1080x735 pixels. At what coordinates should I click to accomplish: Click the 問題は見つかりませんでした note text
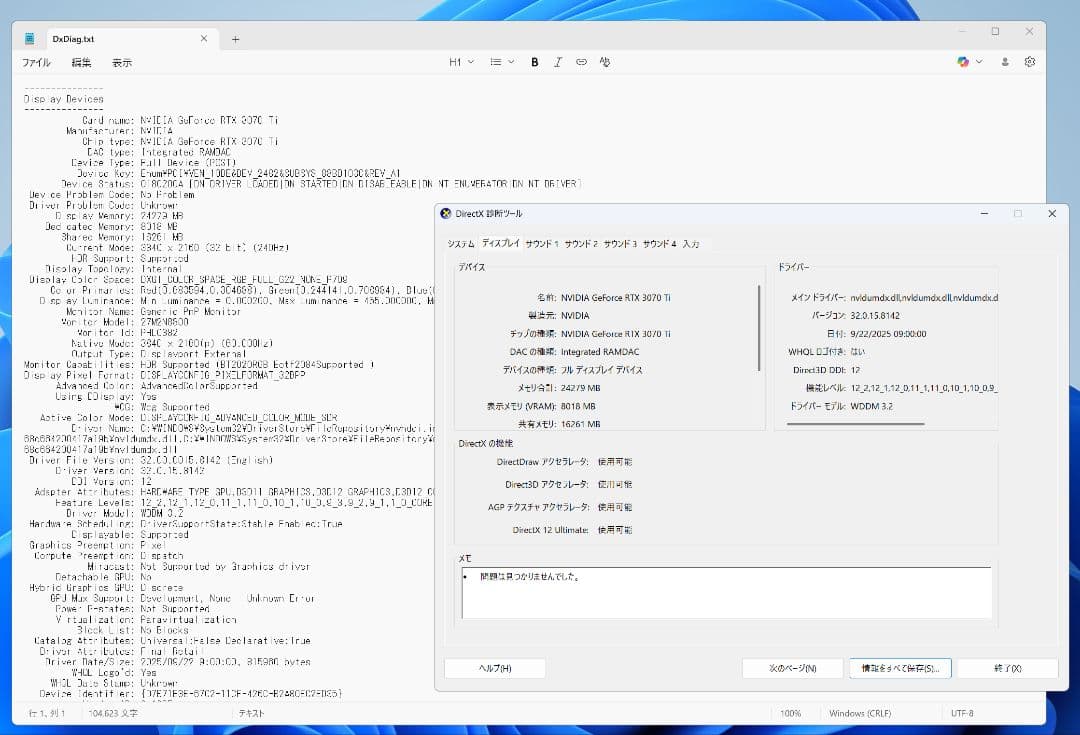coord(529,577)
